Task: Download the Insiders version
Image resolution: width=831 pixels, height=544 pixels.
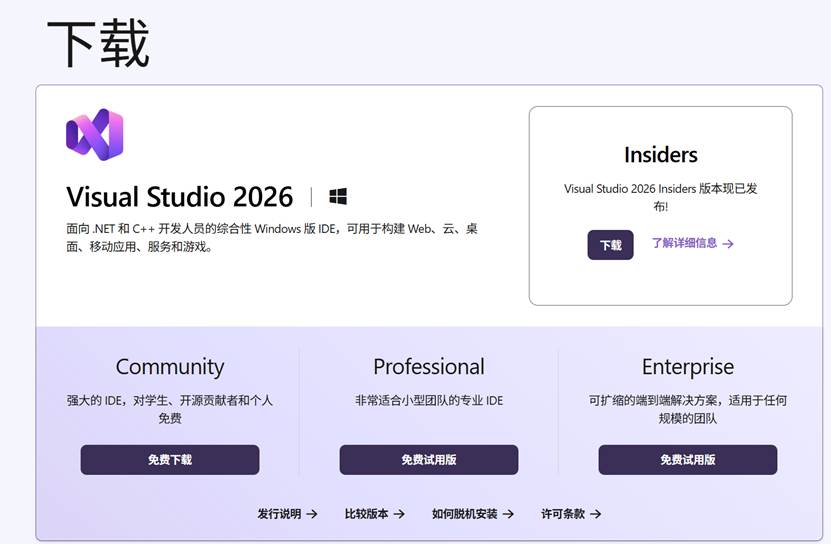Action: pos(610,245)
